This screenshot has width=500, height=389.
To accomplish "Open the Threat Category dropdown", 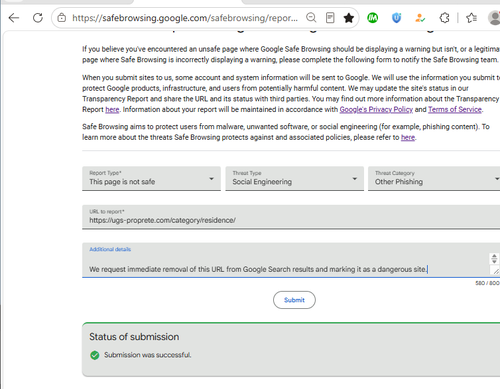I will [x=434, y=178].
